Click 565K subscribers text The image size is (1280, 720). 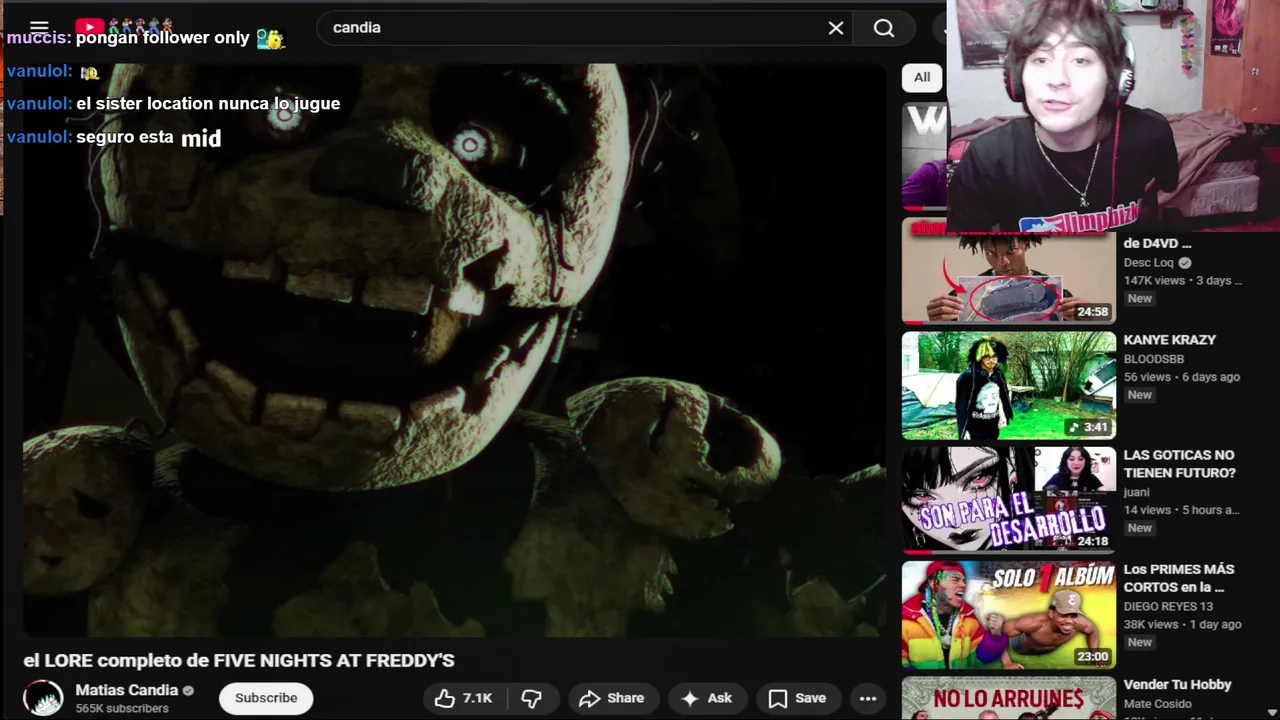tap(122, 709)
